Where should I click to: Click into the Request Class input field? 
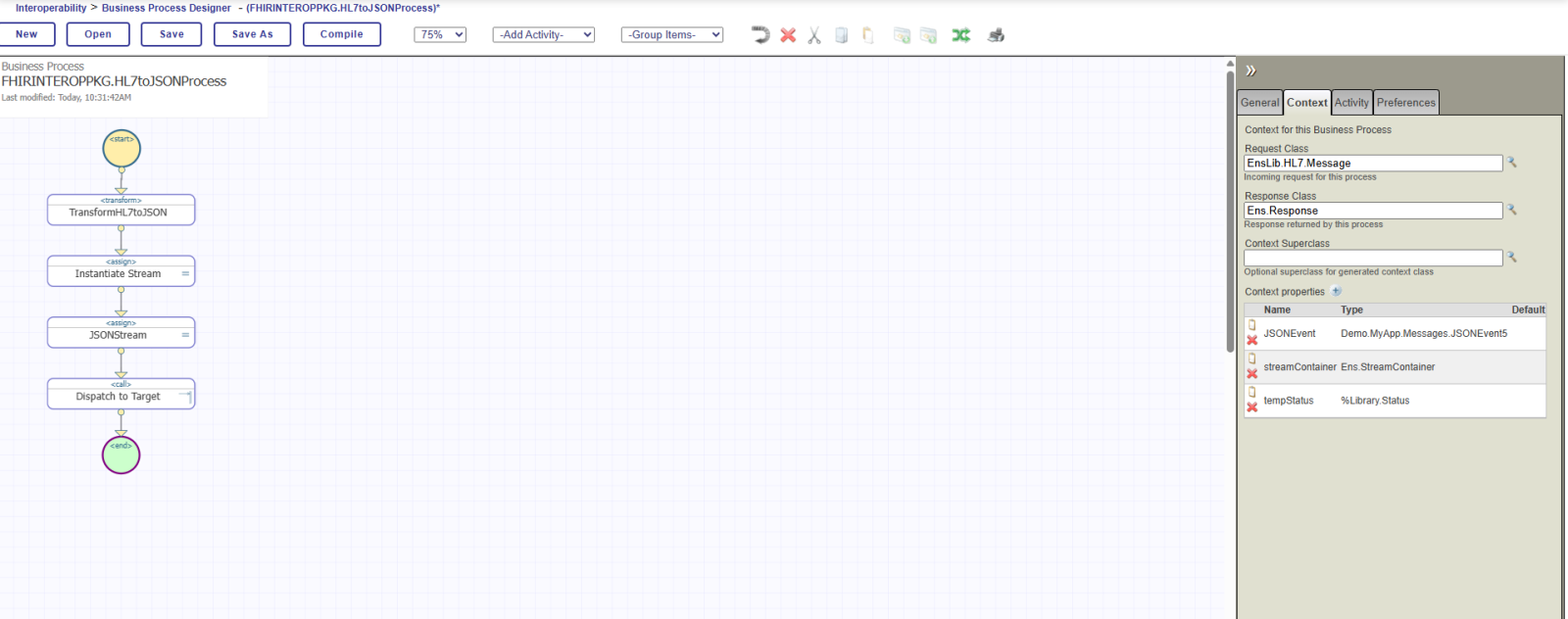pyautogui.click(x=1373, y=163)
